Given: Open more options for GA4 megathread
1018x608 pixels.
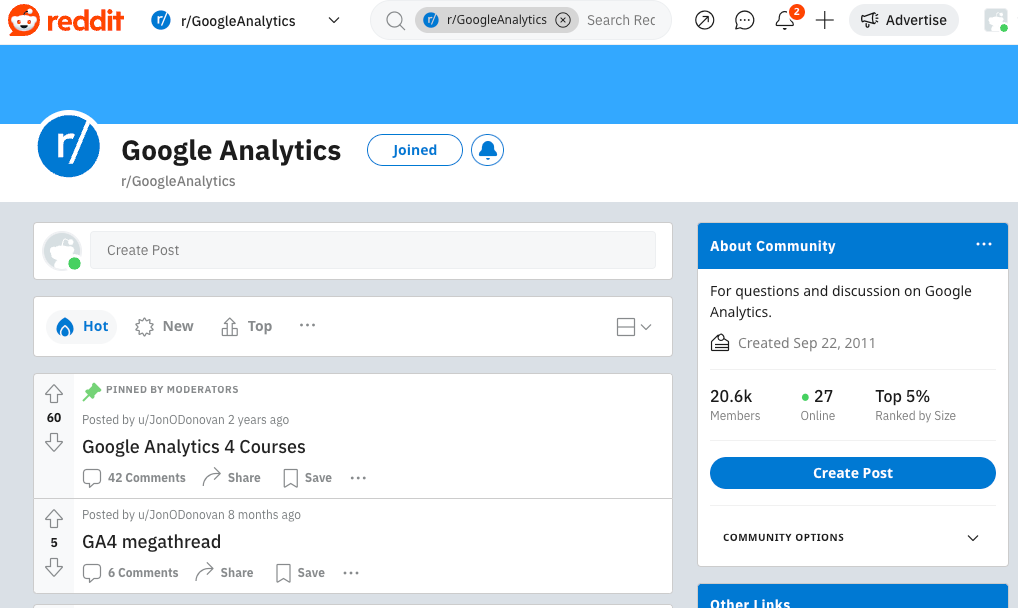Looking at the screenshot, I should [351, 573].
